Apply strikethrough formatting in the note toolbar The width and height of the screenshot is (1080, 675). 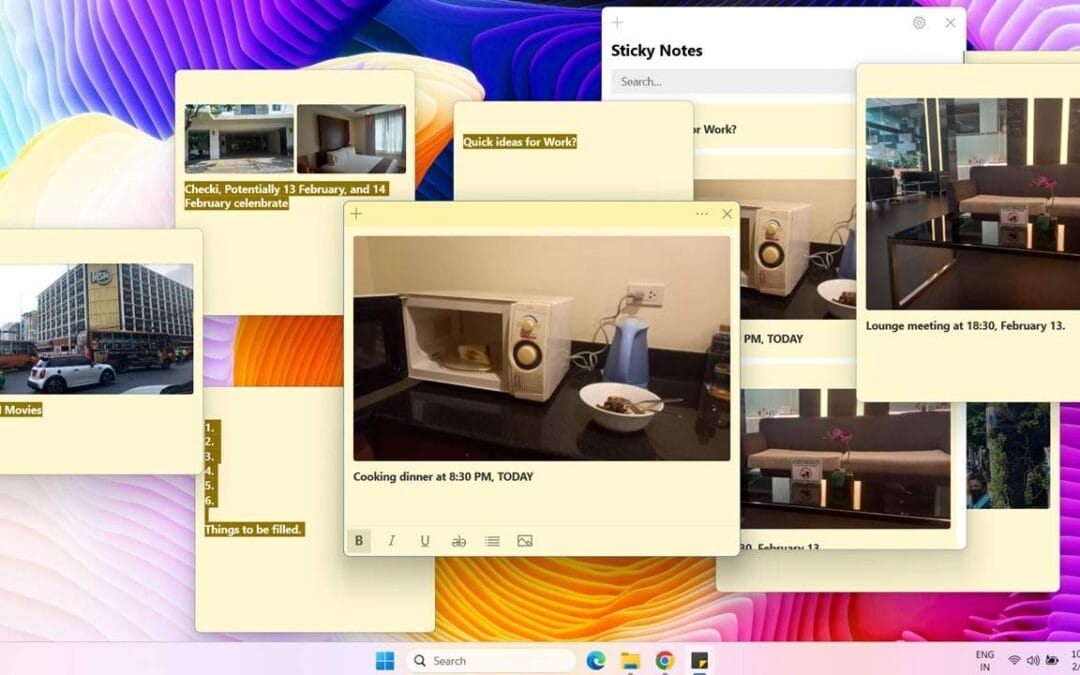point(458,540)
